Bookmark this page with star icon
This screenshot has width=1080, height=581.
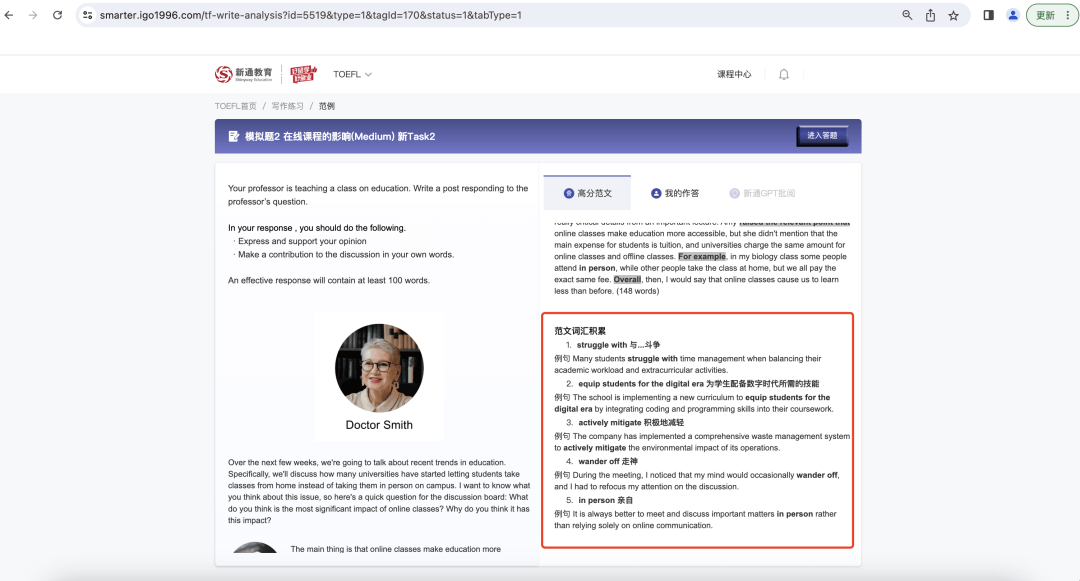pyautogui.click(x=953, y=15)
